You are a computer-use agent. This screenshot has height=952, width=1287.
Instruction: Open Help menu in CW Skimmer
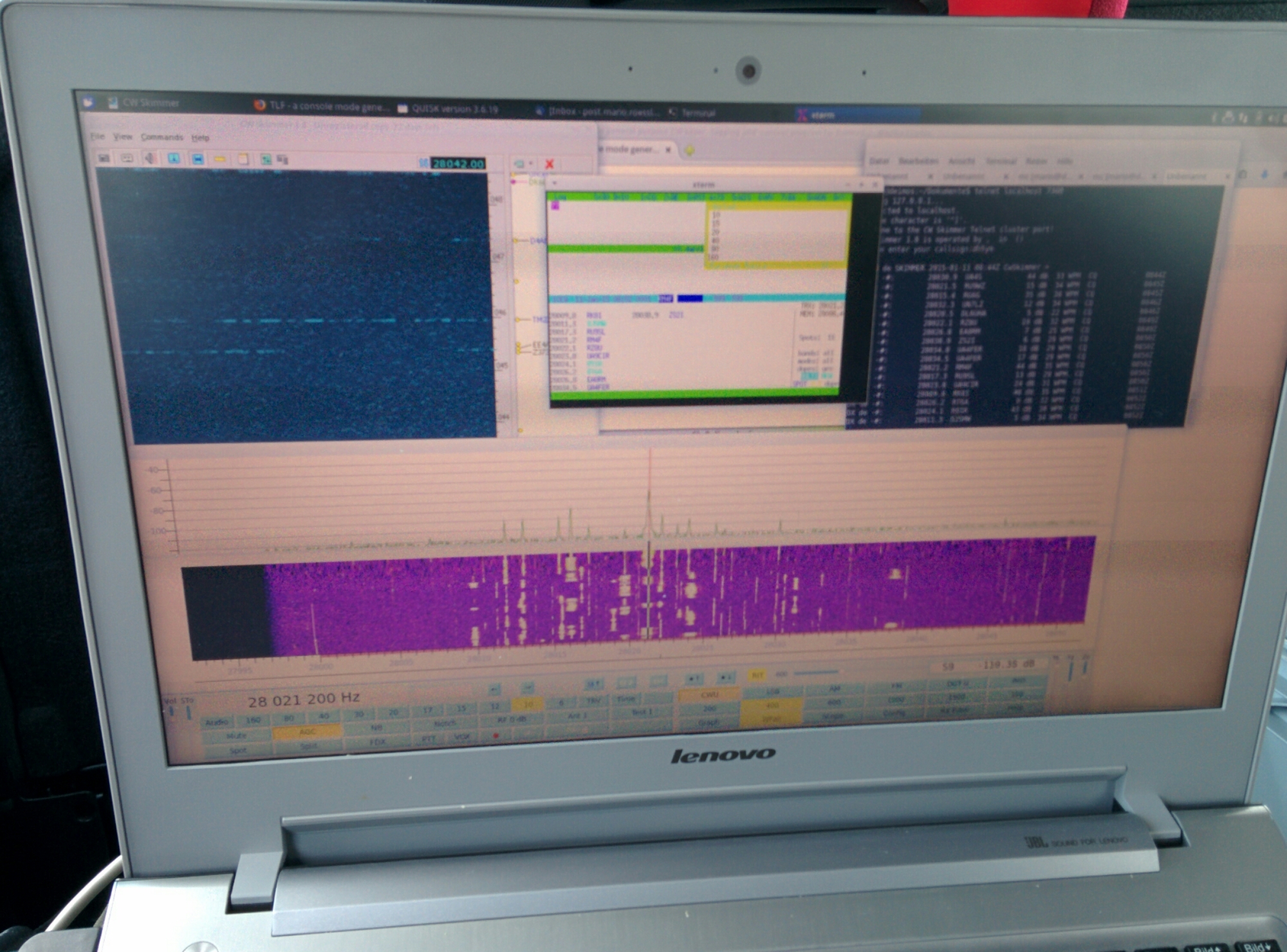200,138
